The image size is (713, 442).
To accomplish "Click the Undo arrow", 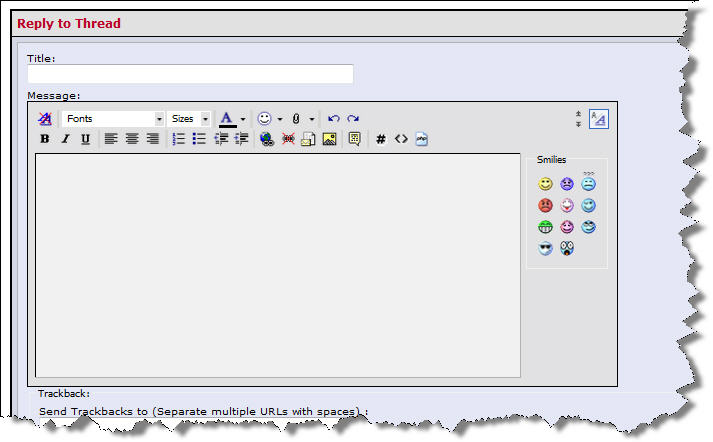I will (333, 119).
